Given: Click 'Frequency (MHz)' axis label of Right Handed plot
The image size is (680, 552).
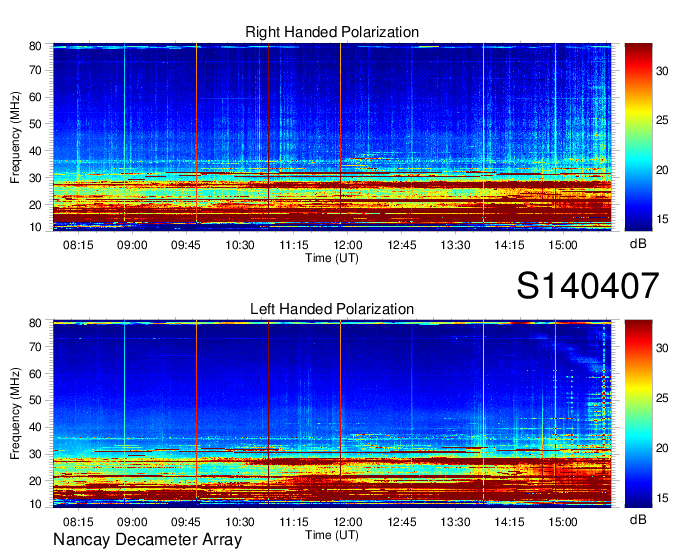Looking at the screenshot, I should [15, 137].
